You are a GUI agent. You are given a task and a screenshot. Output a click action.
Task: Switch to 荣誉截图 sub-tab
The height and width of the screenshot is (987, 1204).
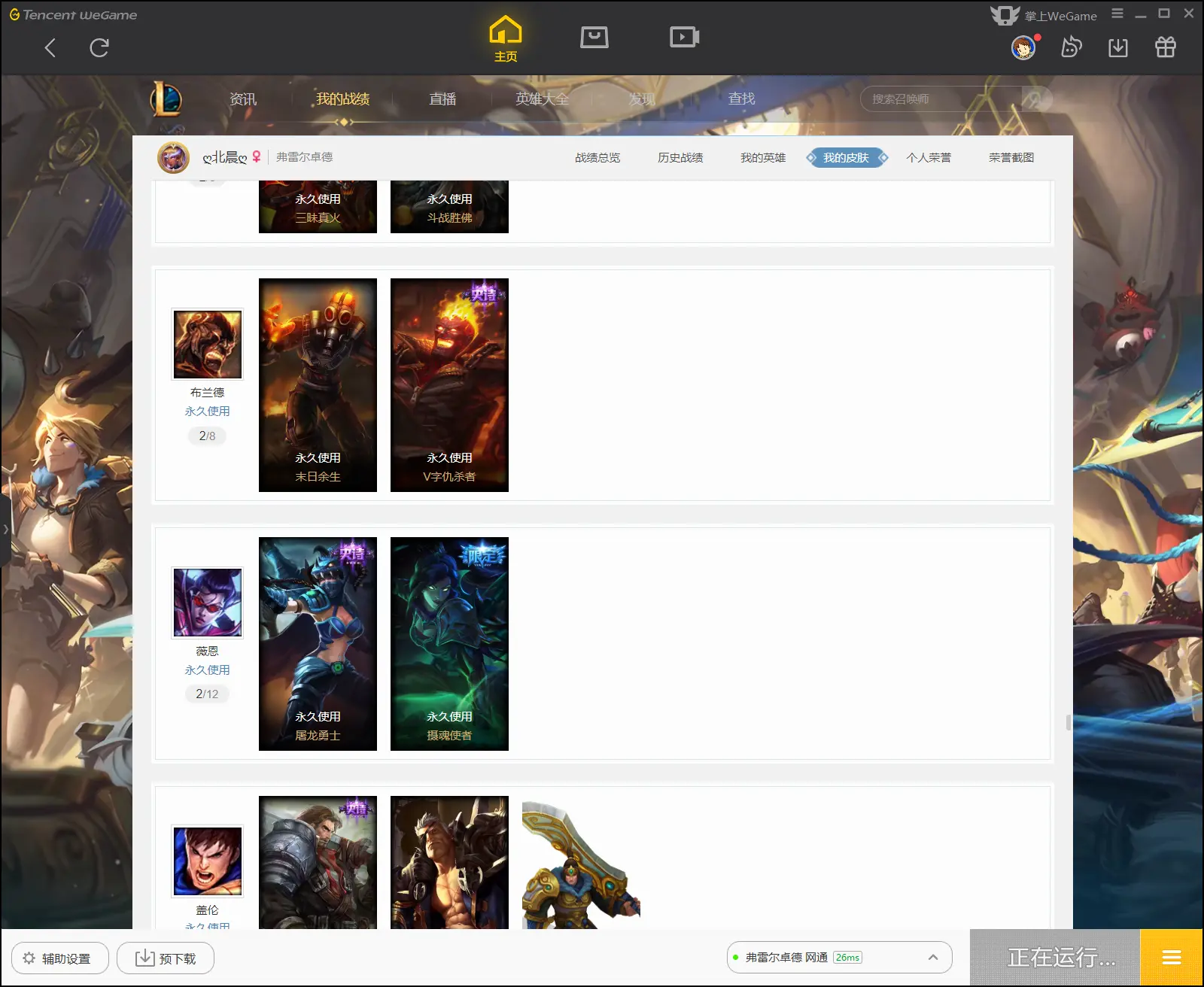pos(1011,157)
